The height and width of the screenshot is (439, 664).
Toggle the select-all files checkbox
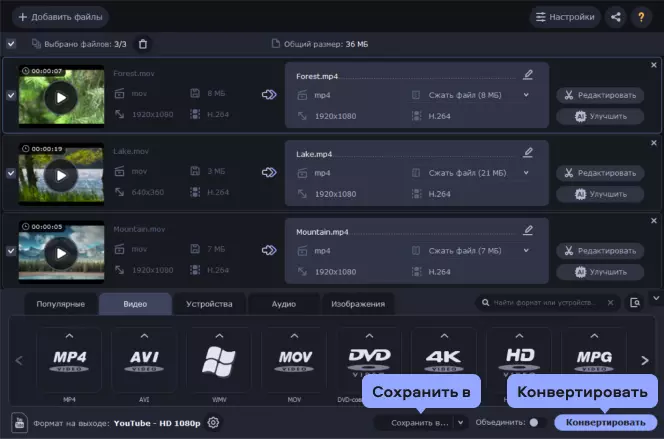coord(11,44)
